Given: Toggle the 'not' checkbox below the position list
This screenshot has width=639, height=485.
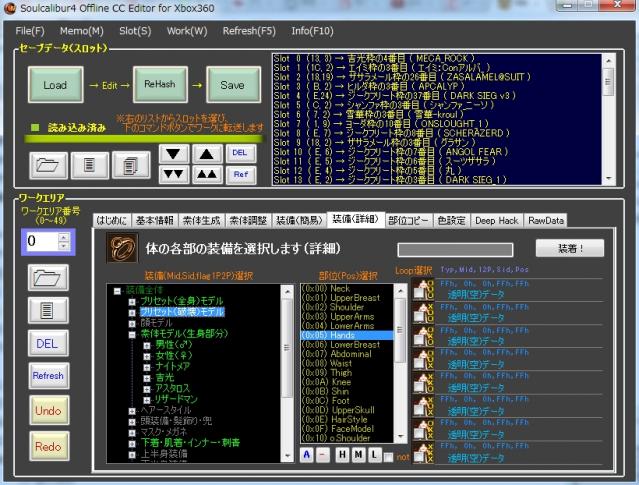Looking at the screenshot, I should (x=388, y=455).
